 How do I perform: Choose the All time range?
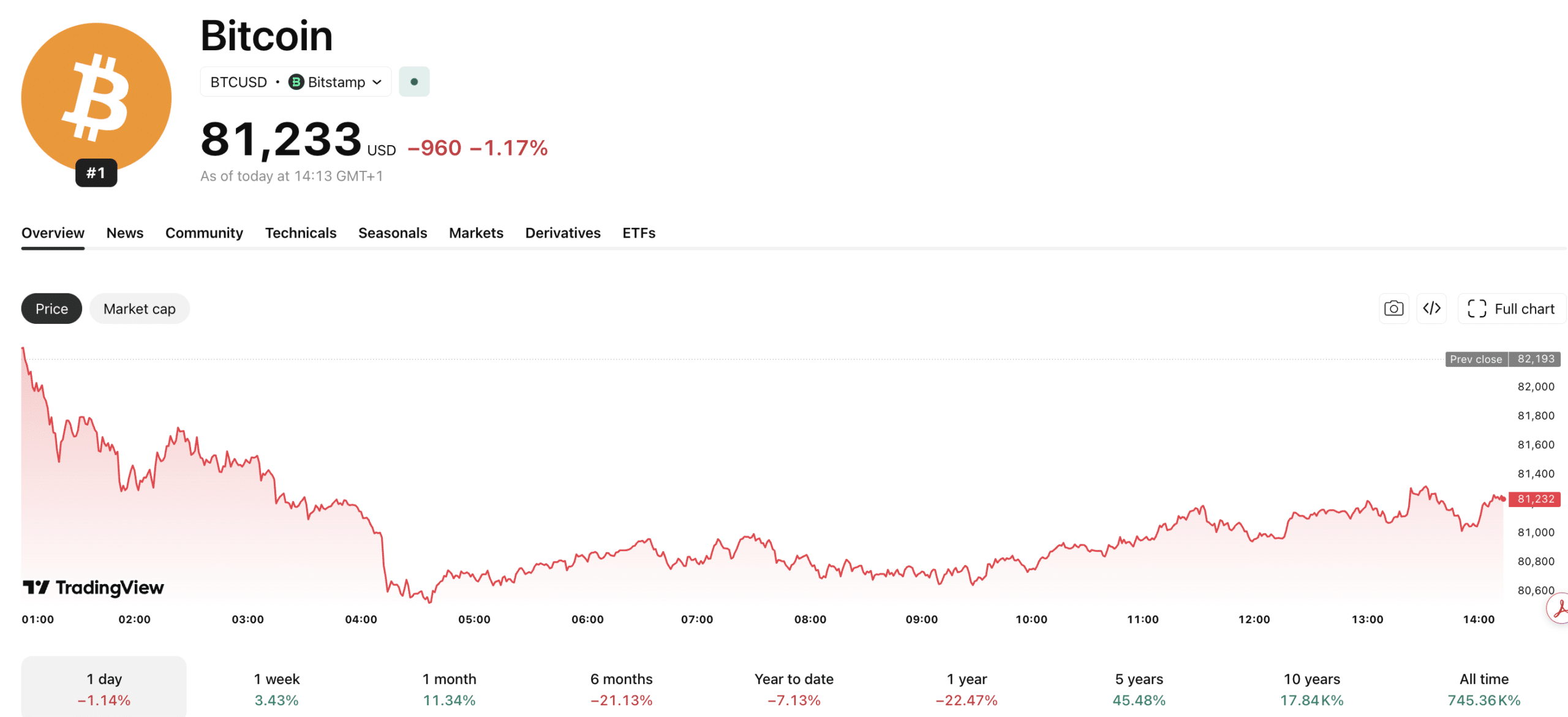tap(1484, 688)
